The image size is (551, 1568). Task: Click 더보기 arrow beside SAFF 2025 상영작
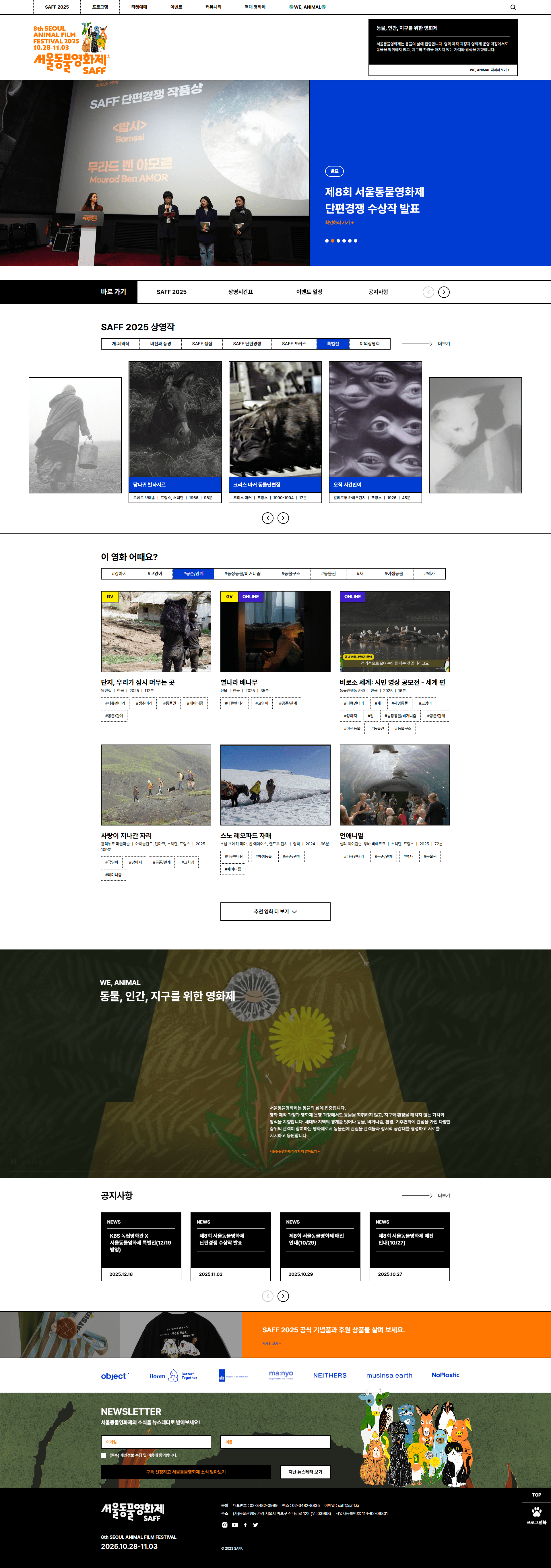[426, 344]
